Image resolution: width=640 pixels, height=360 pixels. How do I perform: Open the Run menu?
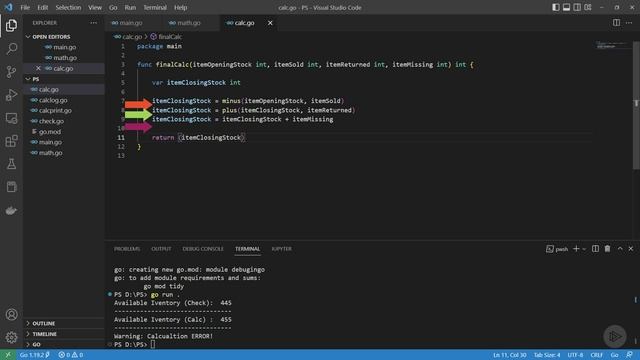tap(130, 7)
